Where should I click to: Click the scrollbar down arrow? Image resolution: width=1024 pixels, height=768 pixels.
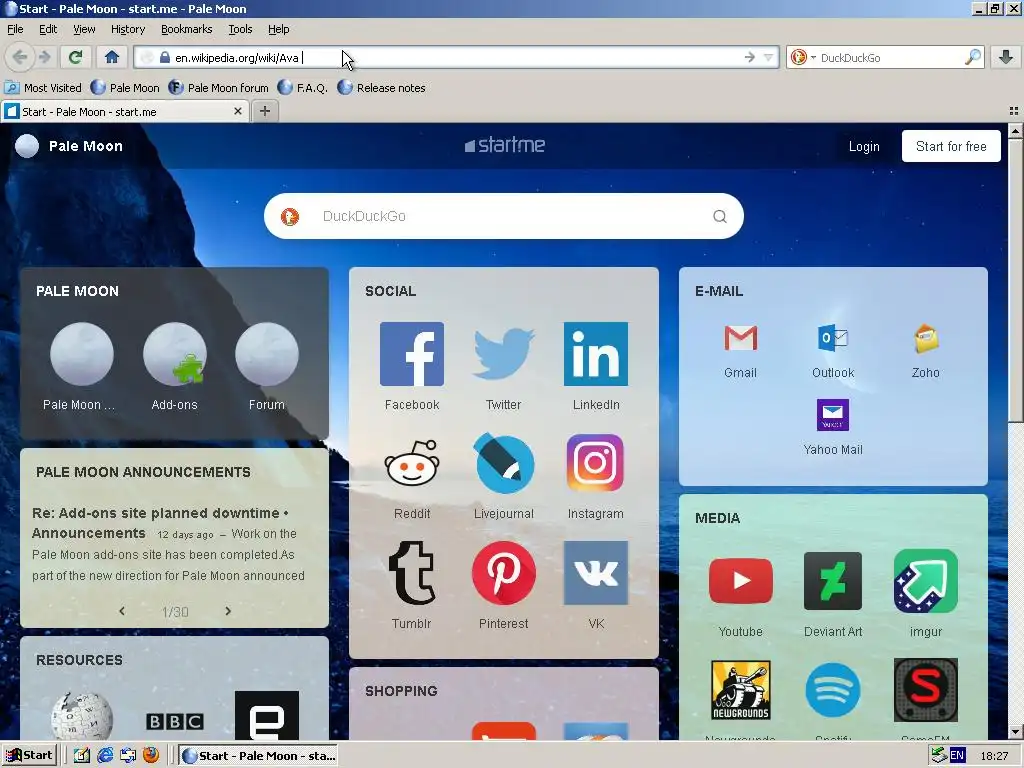point(1014,733)
